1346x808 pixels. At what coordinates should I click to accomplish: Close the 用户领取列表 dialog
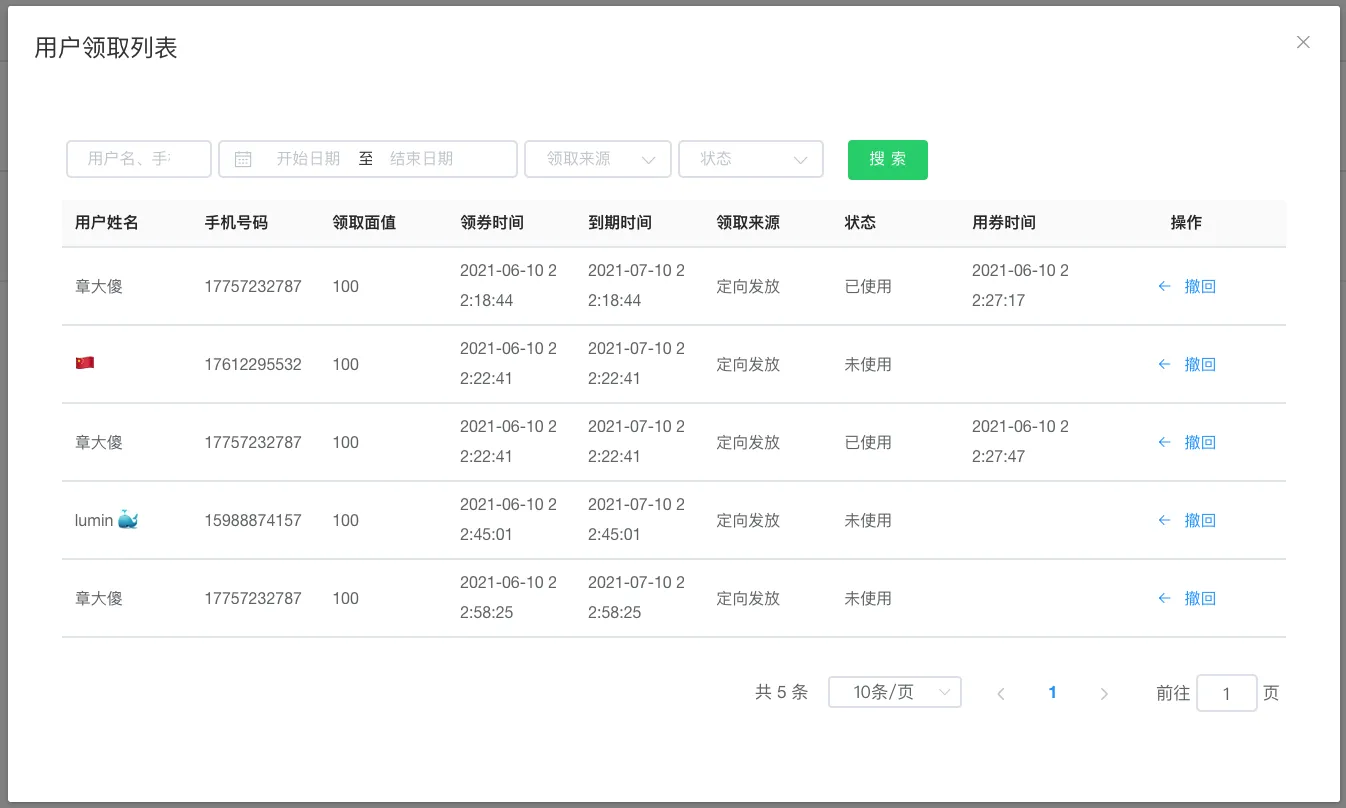point(1303,42)
